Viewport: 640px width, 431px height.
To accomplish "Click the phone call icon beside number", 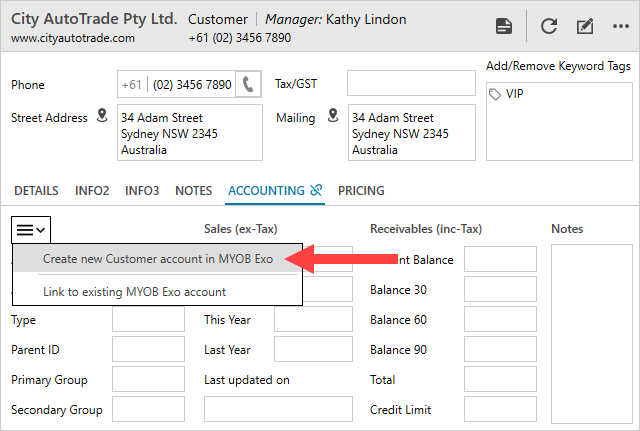I will tap(249, 85).
